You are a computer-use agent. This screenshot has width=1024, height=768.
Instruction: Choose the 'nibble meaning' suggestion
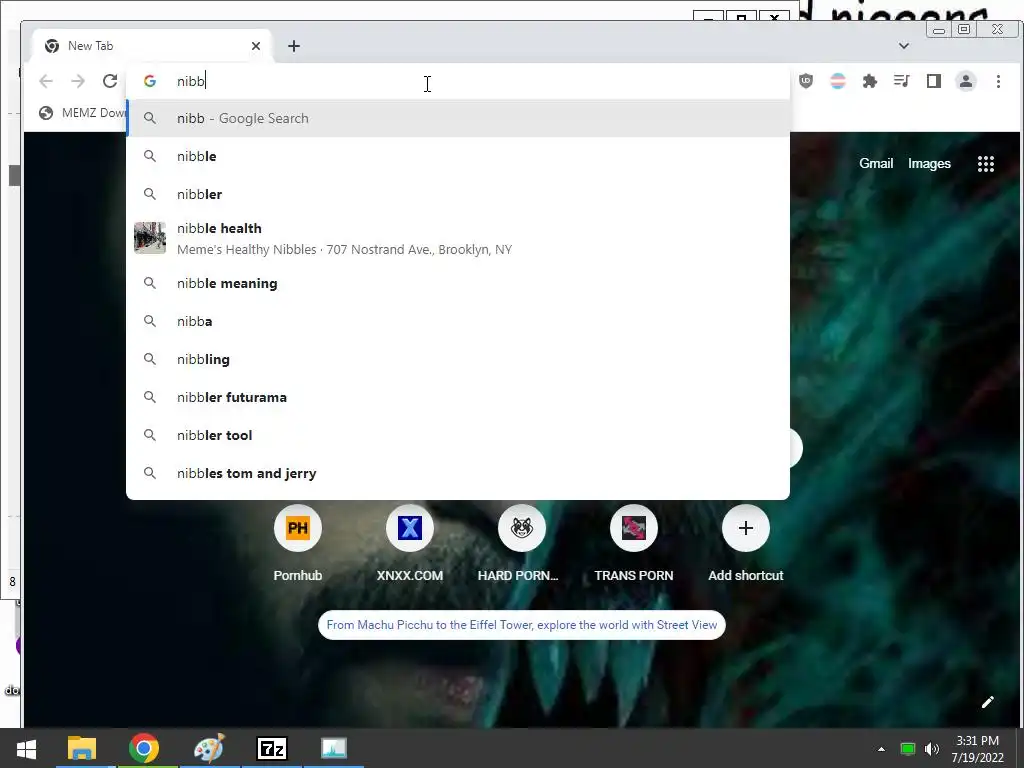pos(458,283)
